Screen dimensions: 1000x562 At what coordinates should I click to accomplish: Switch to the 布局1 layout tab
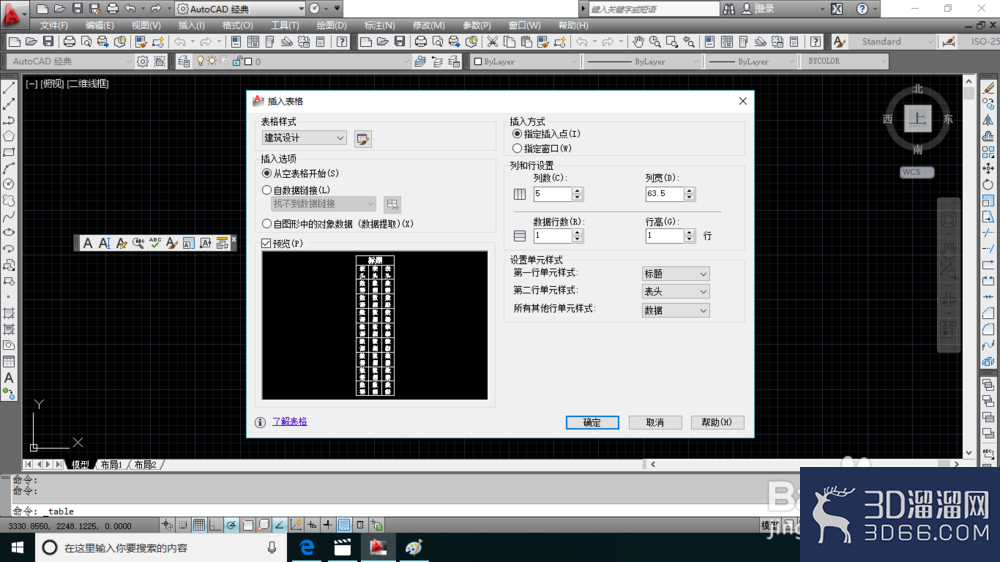coord(112,464)
